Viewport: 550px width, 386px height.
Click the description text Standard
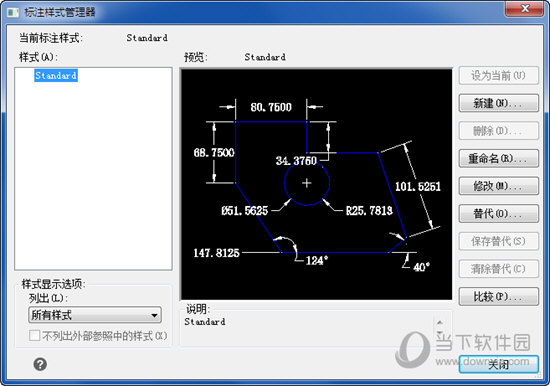coord(205,322)
